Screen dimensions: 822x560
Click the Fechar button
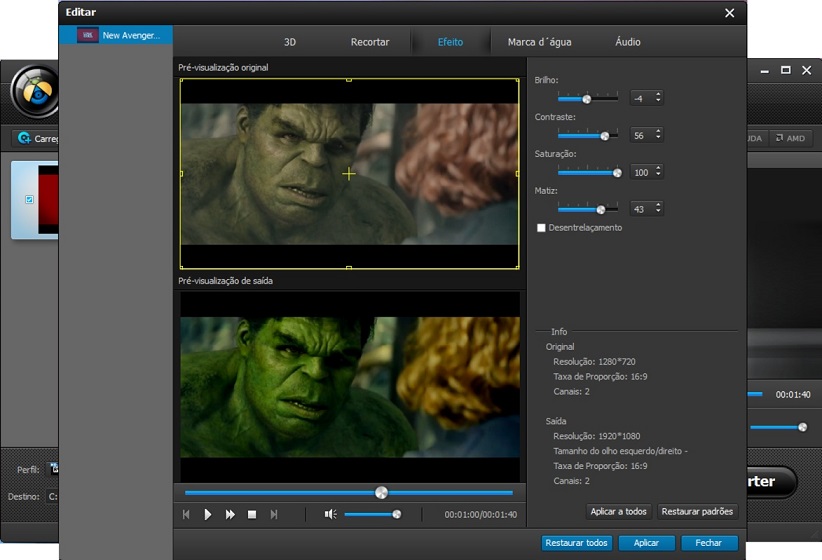(708, 543)
